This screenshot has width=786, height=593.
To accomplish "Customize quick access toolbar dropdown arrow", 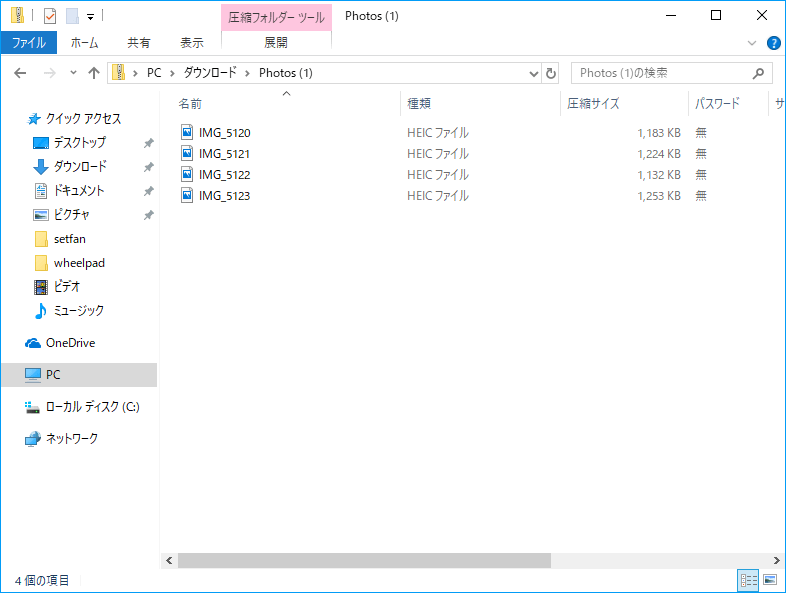I will [90, 16].
